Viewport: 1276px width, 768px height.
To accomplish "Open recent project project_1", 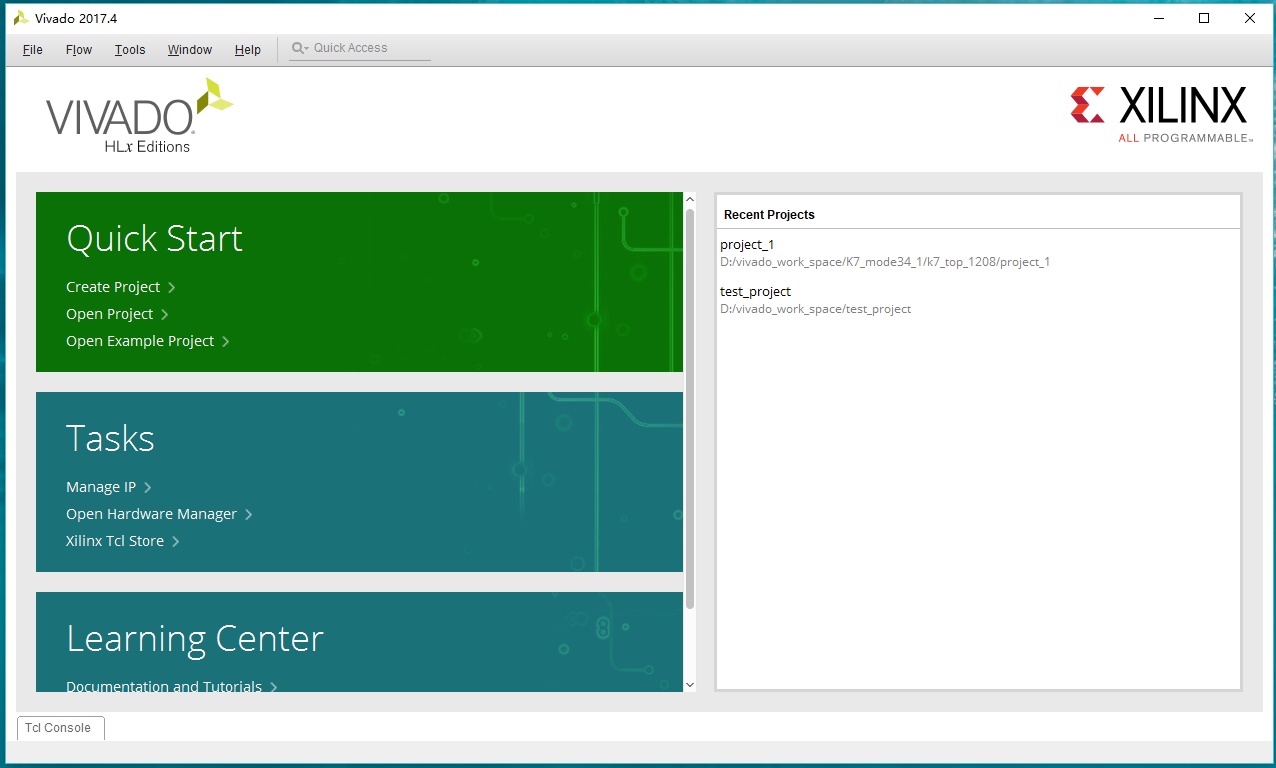I will pos(747,244).
